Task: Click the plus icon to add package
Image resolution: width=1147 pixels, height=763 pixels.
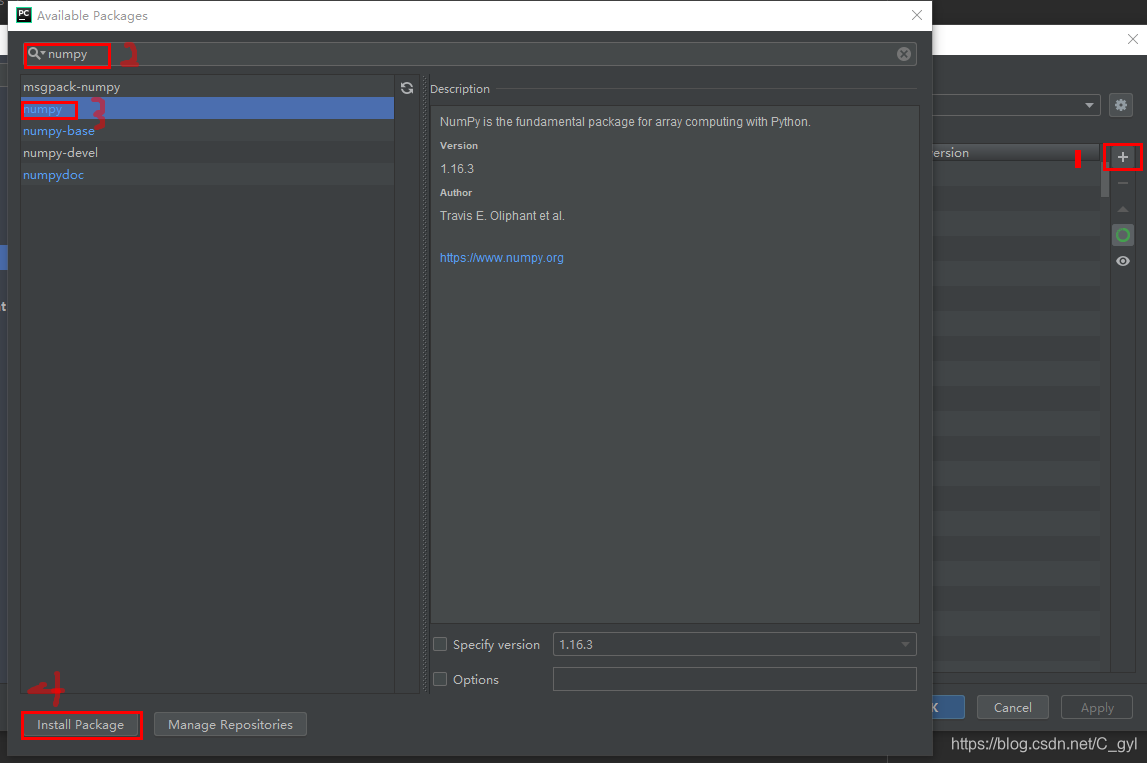Action: click(x=1123, y=157)
